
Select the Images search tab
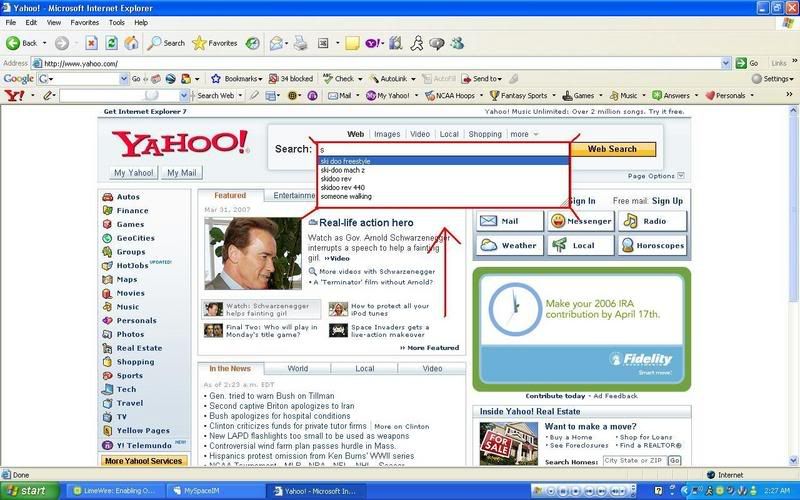[387, 134]
